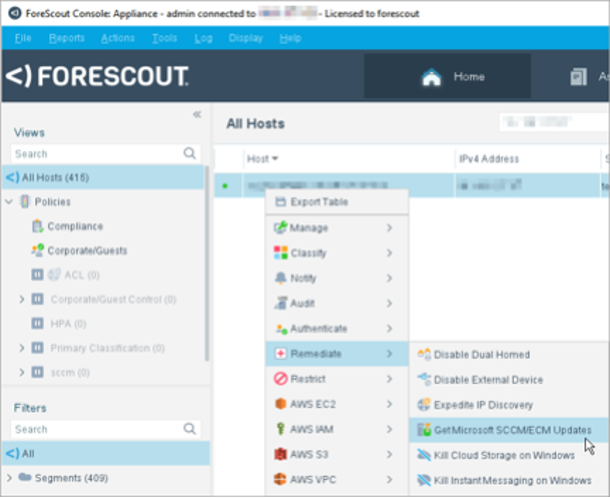Open the AWS IAM submenu
This screenshot has width=610, height=498.
click(337, 429)
